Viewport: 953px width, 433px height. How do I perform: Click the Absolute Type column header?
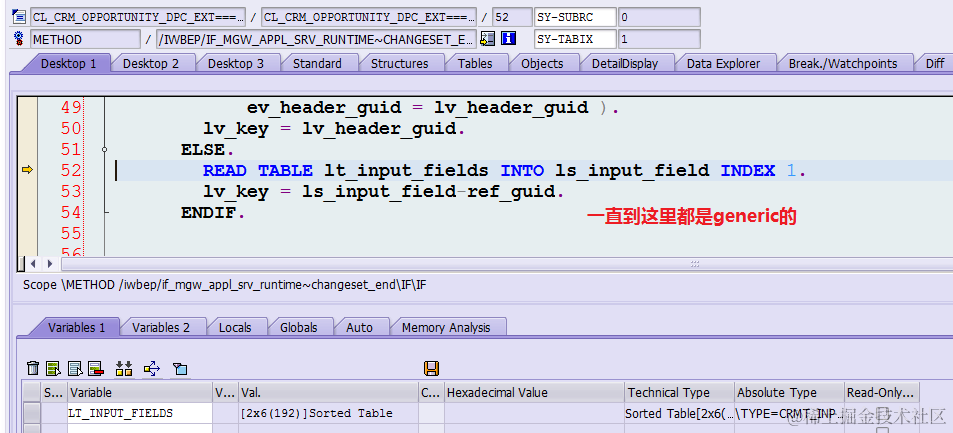click(x=790, y=393)
